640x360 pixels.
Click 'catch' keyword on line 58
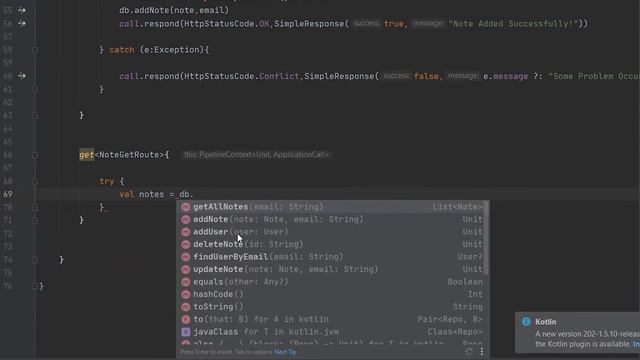click(x=122, y=50)
